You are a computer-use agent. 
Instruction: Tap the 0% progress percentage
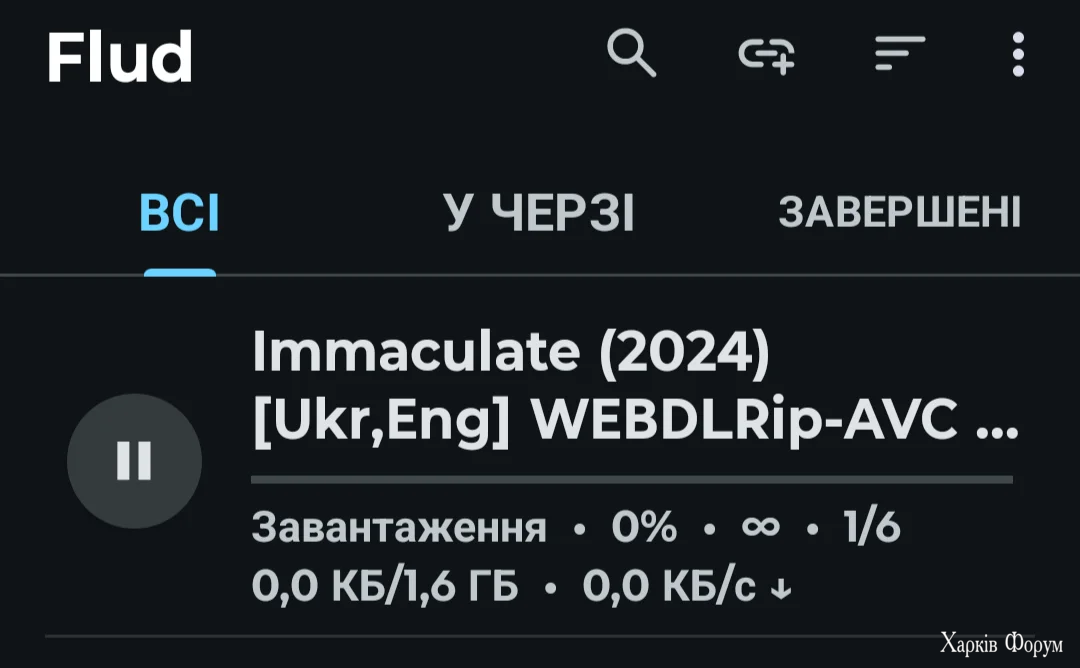643,528
